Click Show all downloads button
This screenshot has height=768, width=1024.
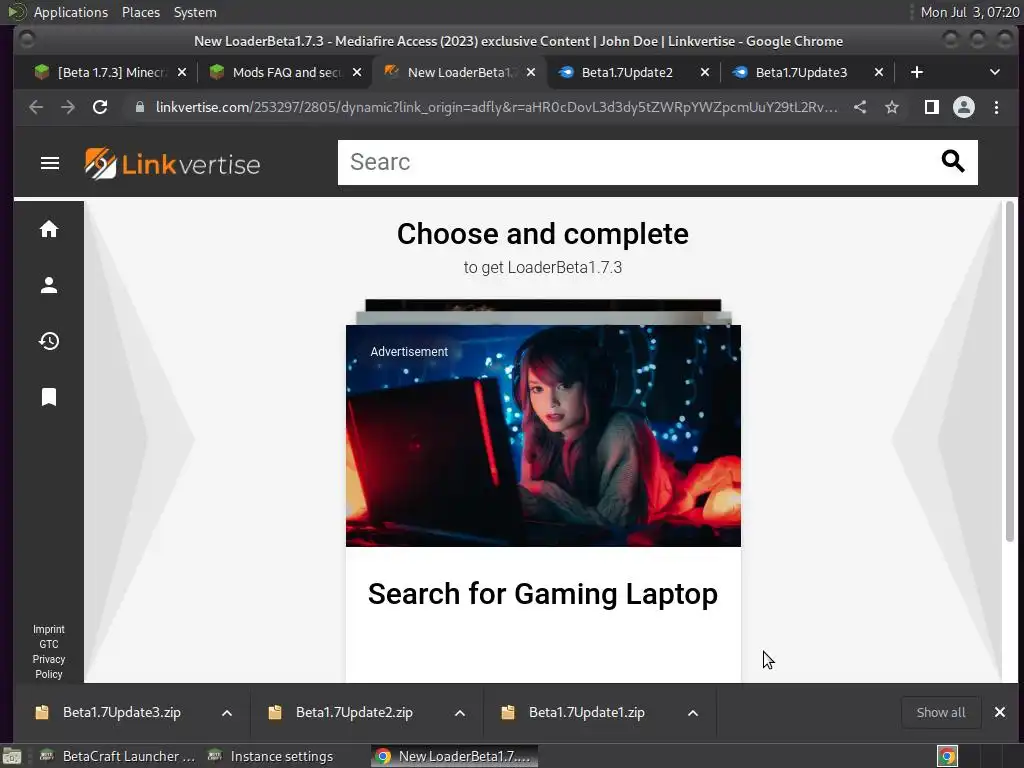pyautogui.click(x=940, y=712)
